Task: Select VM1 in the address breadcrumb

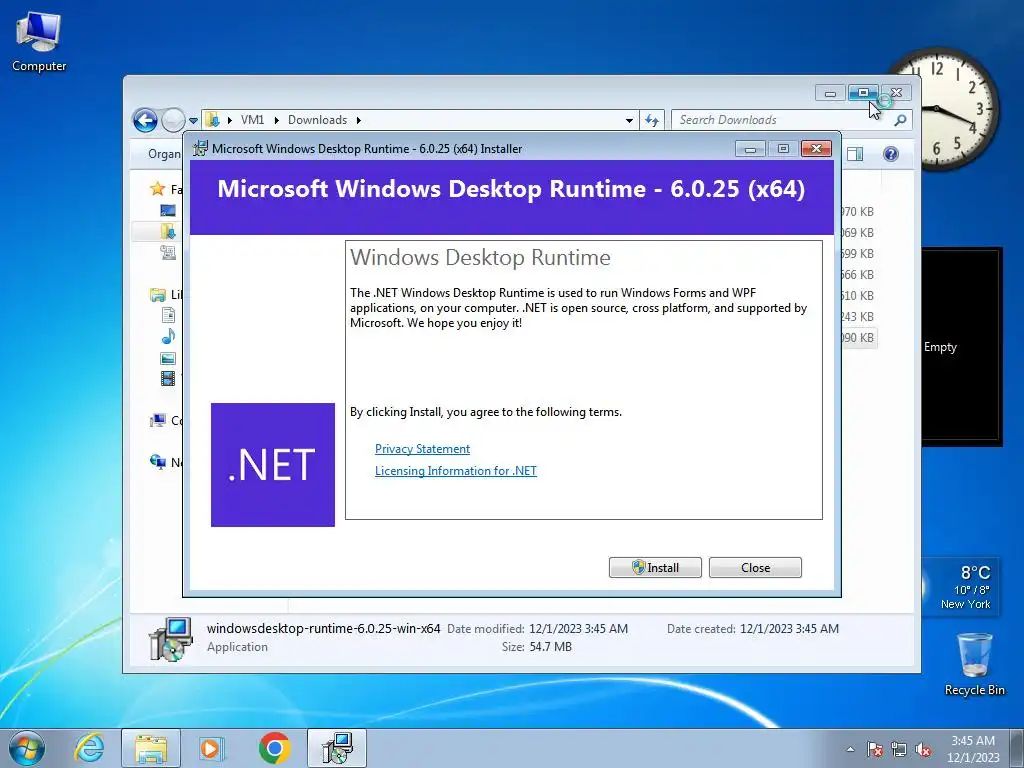Action: pos(252,120)
